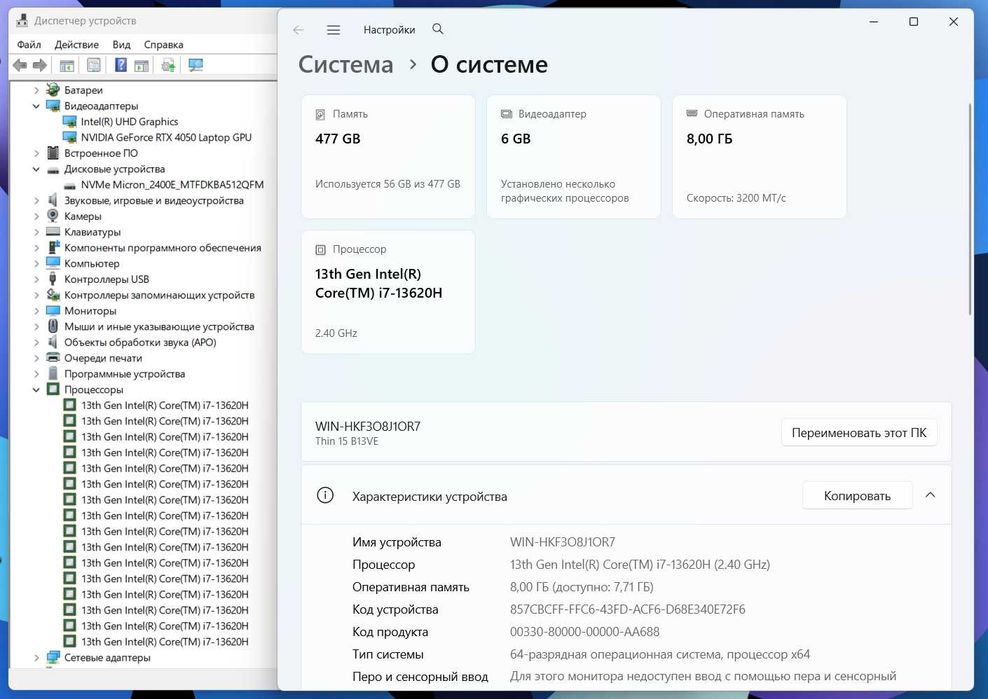Click the info icon beside Характеристики устройства
This screenshot has width=988, height=699.
[x=325, y=495]
